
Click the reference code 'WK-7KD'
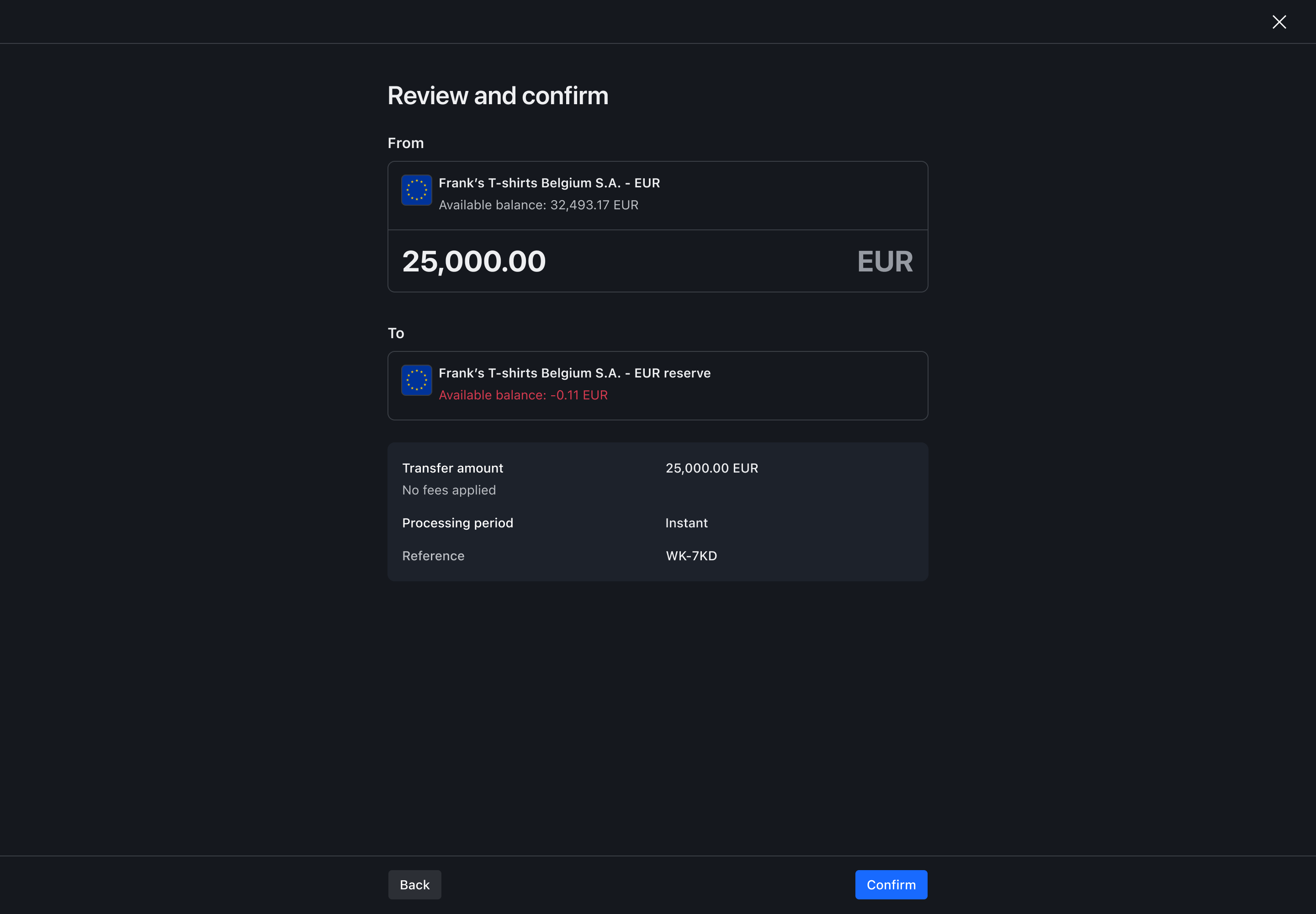click(x=691, y=556)
